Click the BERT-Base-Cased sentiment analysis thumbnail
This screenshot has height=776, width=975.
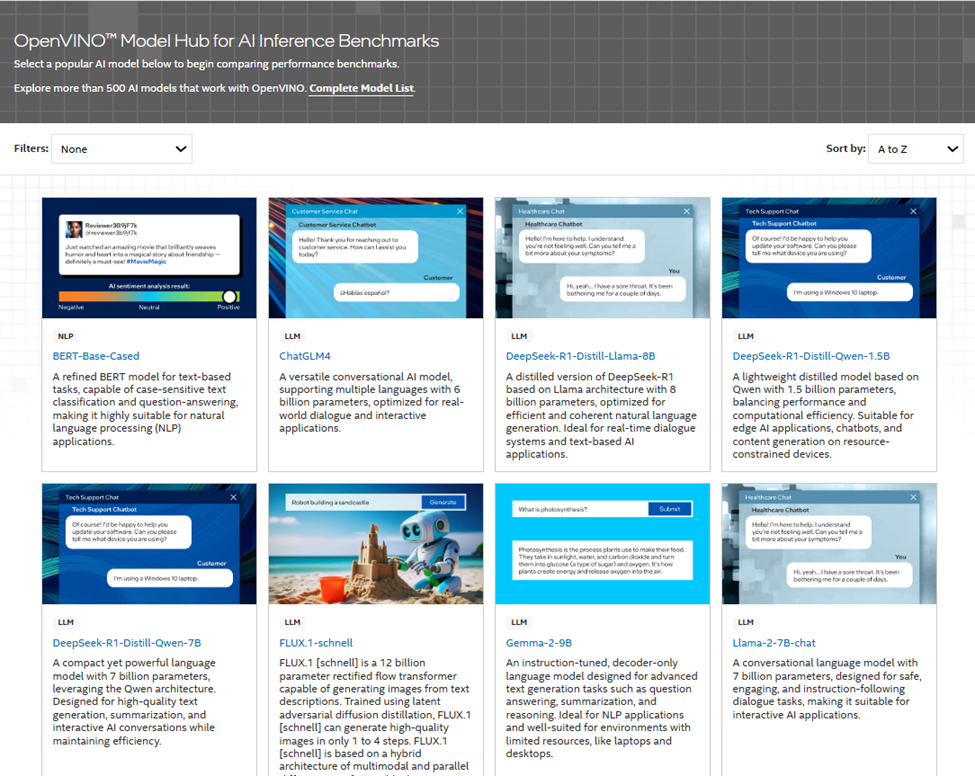point(149,258)
